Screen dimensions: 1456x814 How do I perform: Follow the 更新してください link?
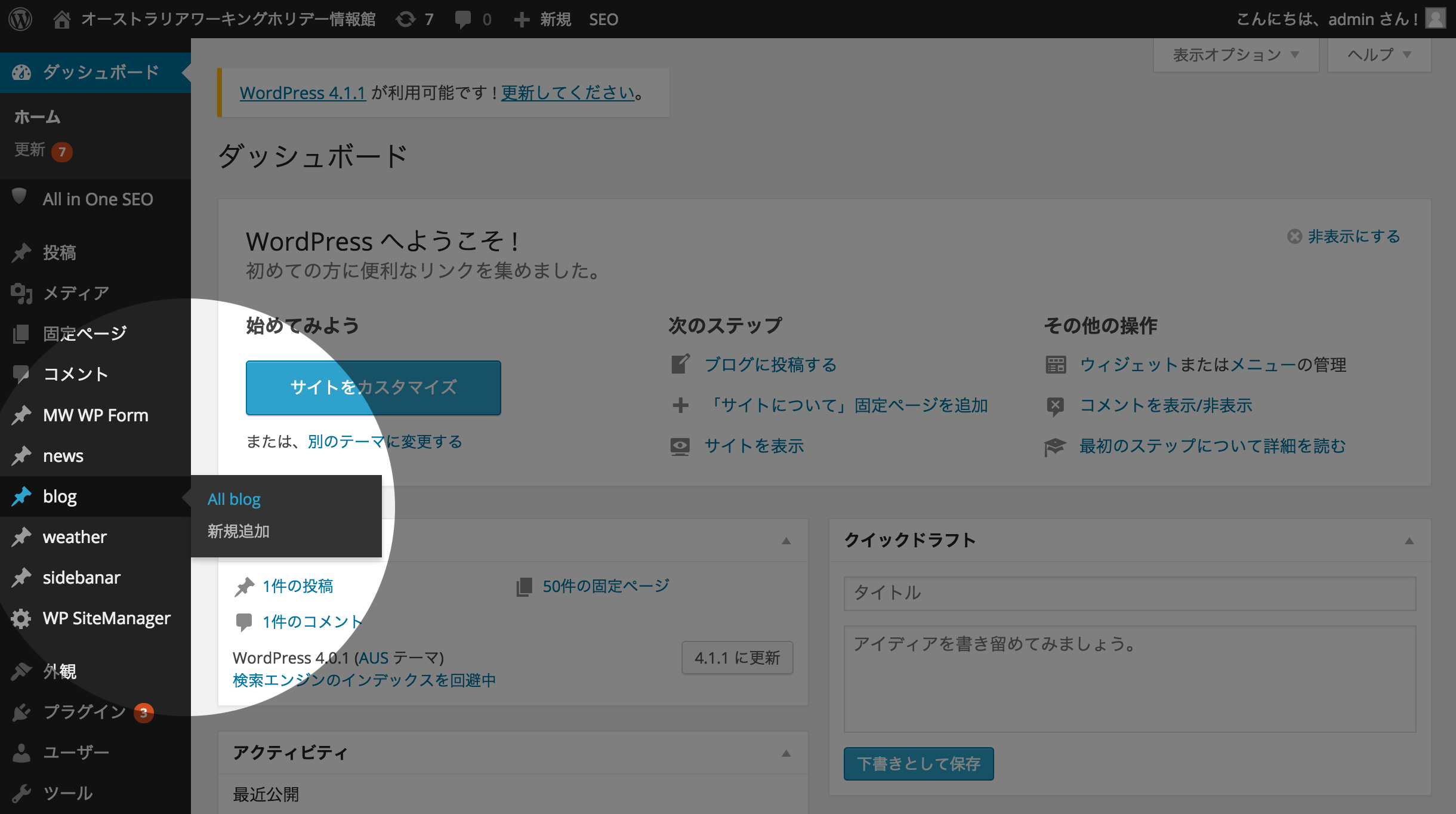(x=567, y=93)
